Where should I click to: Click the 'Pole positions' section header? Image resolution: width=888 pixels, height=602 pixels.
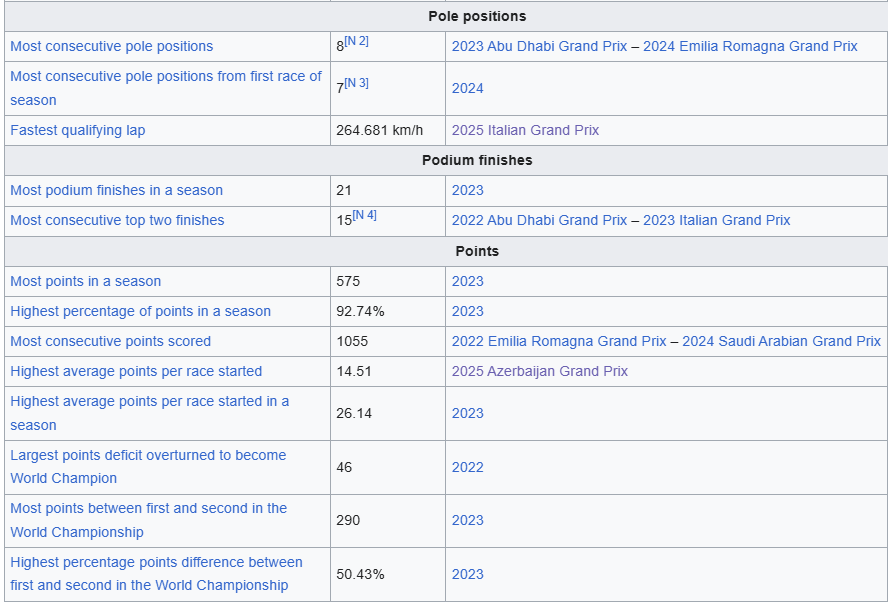[477, 16]
